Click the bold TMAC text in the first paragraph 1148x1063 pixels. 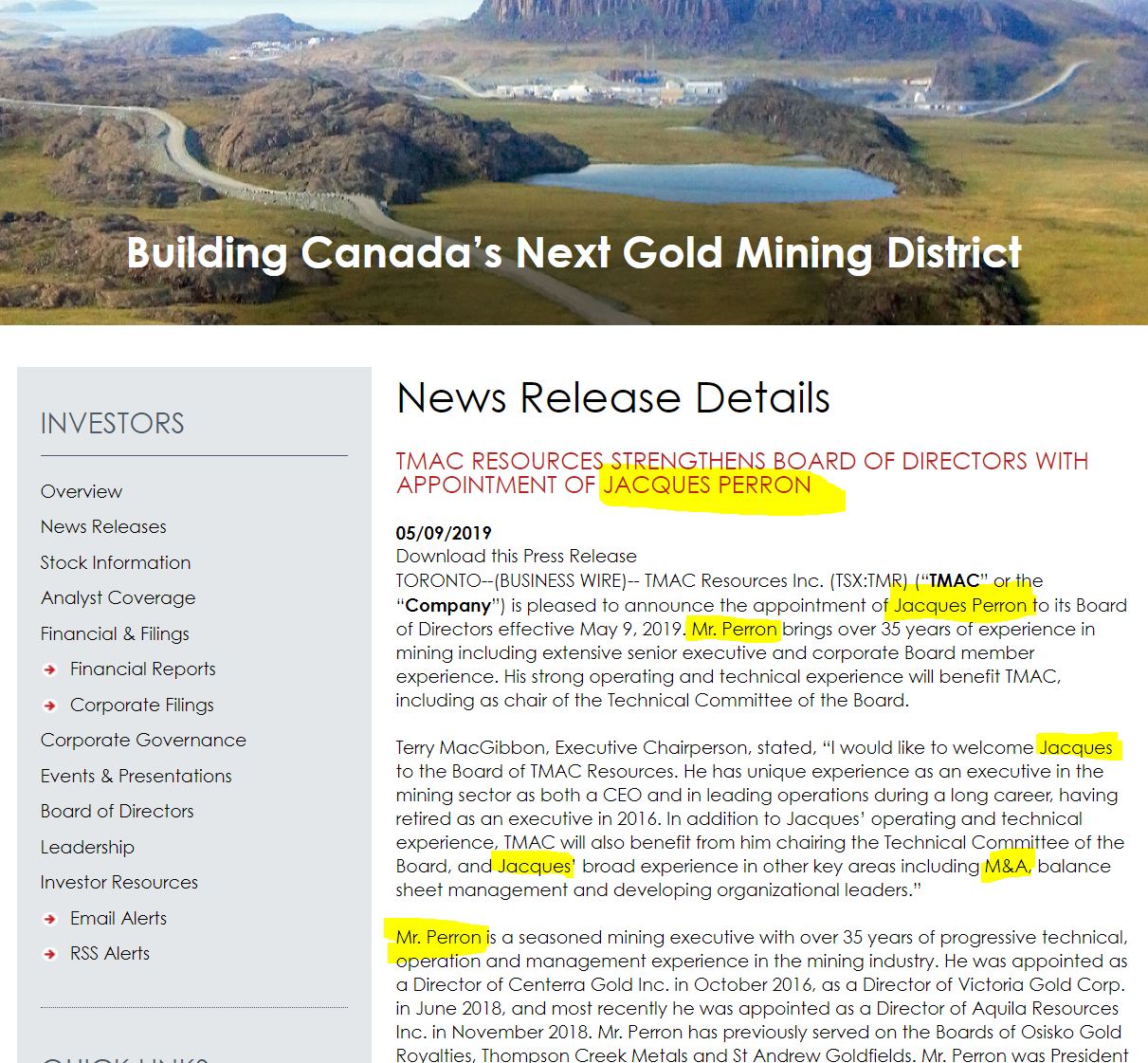click(x=954, y=580)
